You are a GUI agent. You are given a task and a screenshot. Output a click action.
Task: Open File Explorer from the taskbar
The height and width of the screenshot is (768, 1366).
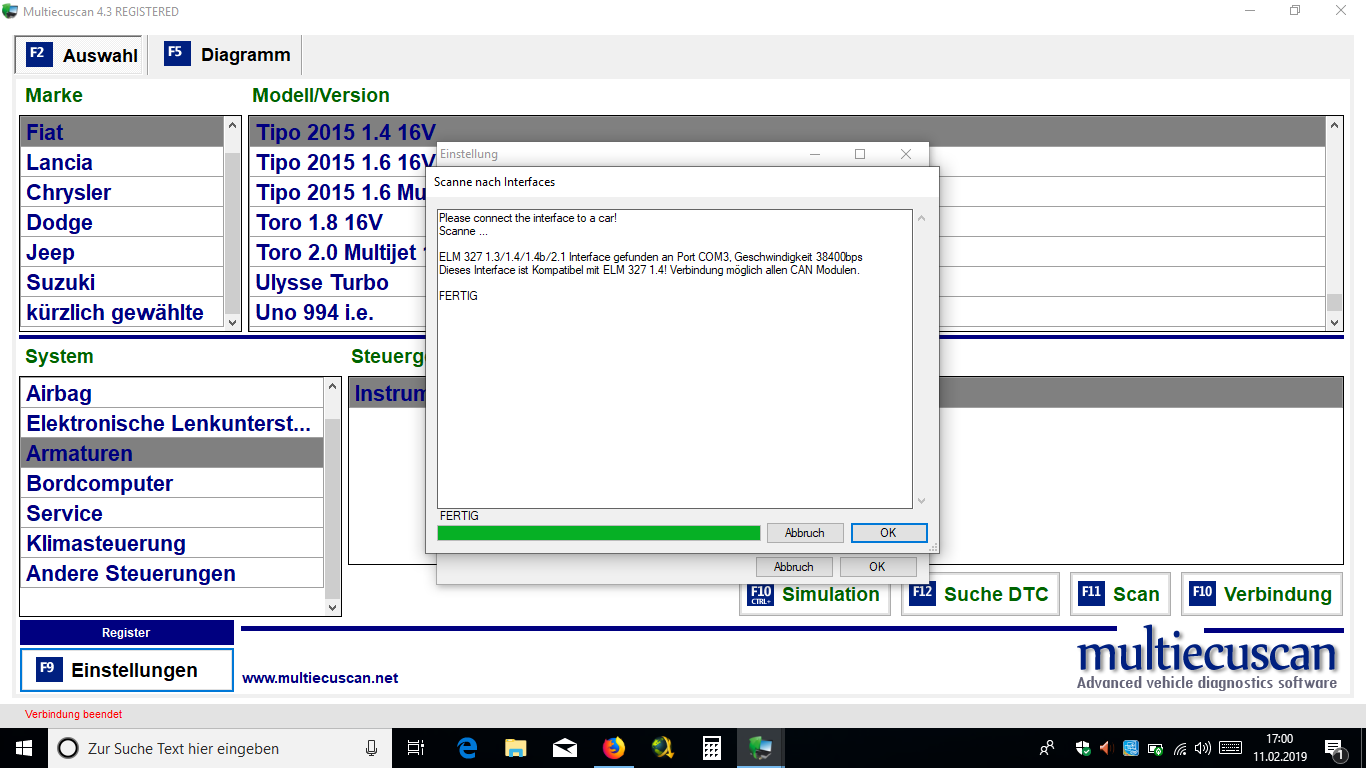point(515,748)
